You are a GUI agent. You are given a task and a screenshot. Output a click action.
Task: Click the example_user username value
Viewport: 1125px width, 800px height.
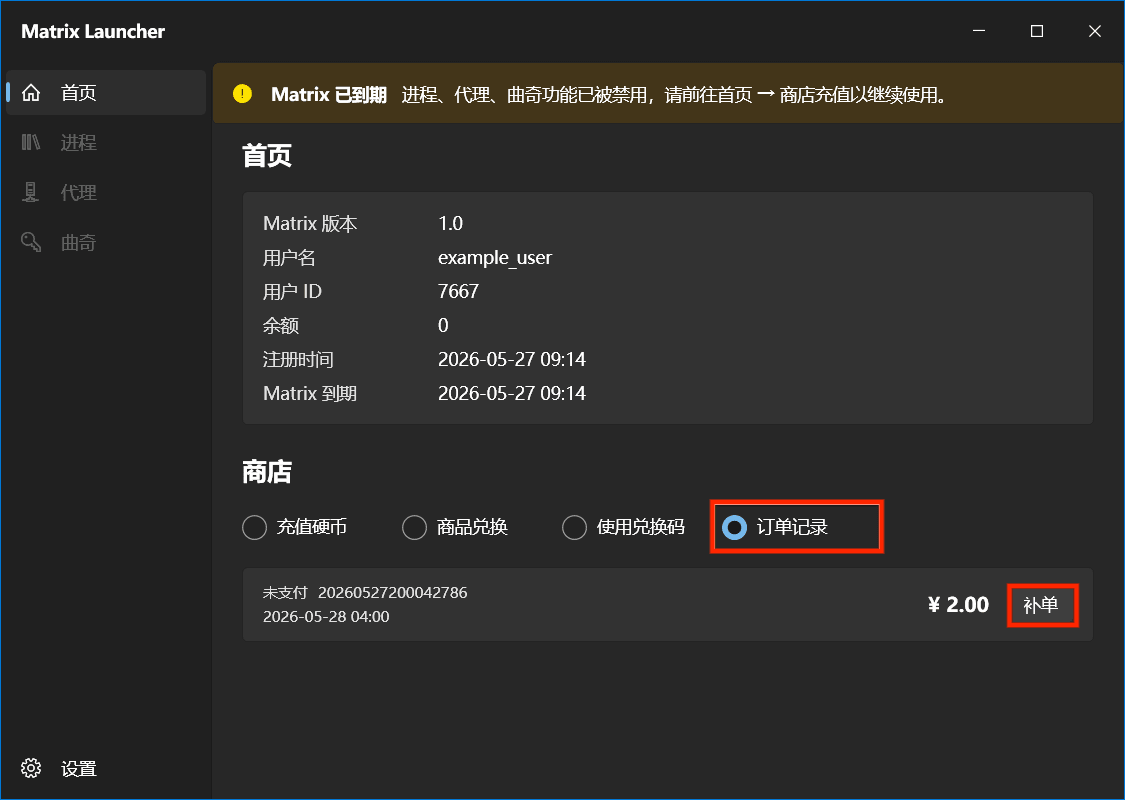(495, 258)
